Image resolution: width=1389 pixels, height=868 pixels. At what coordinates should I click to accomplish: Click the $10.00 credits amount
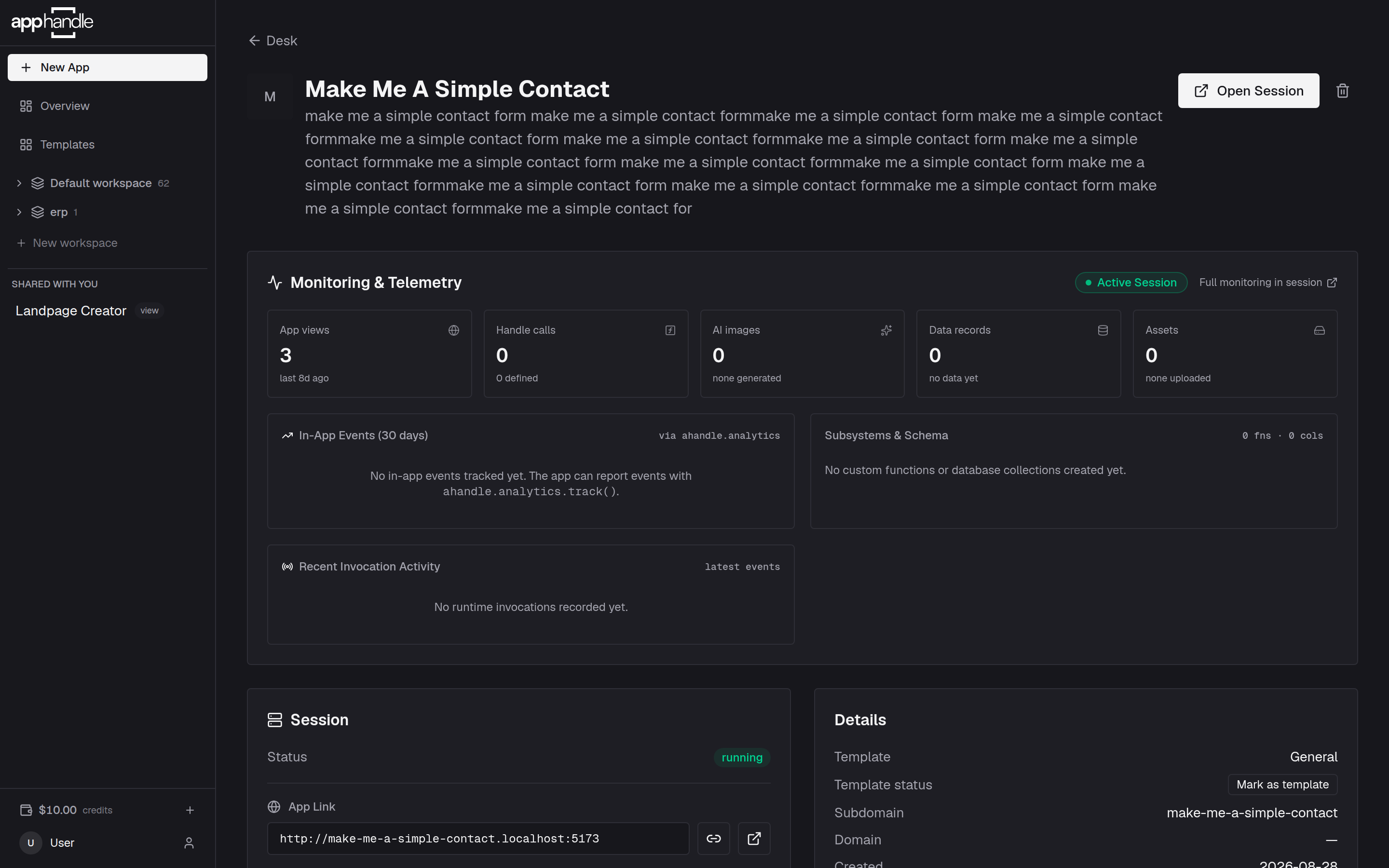(x=57, y=810)
